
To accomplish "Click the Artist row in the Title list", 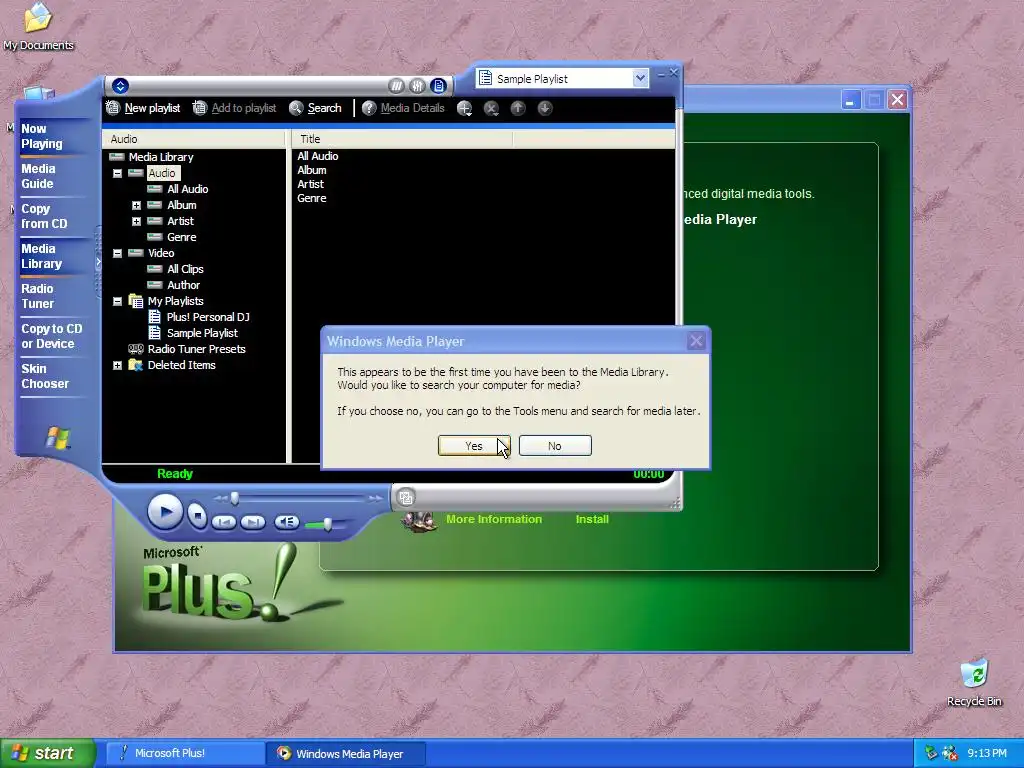I will 310,184.
